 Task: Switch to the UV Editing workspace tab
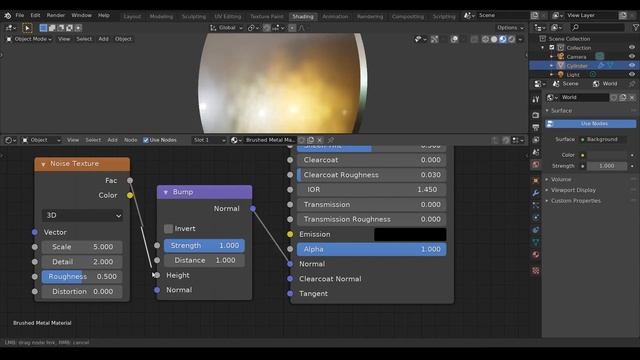[x=227, y=17]
